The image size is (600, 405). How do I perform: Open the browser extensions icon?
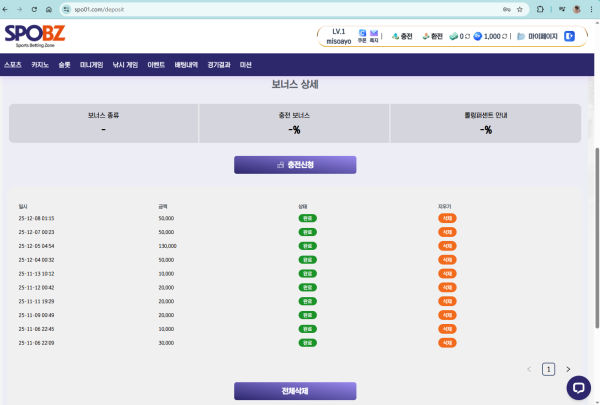click(x=541, y=8)
